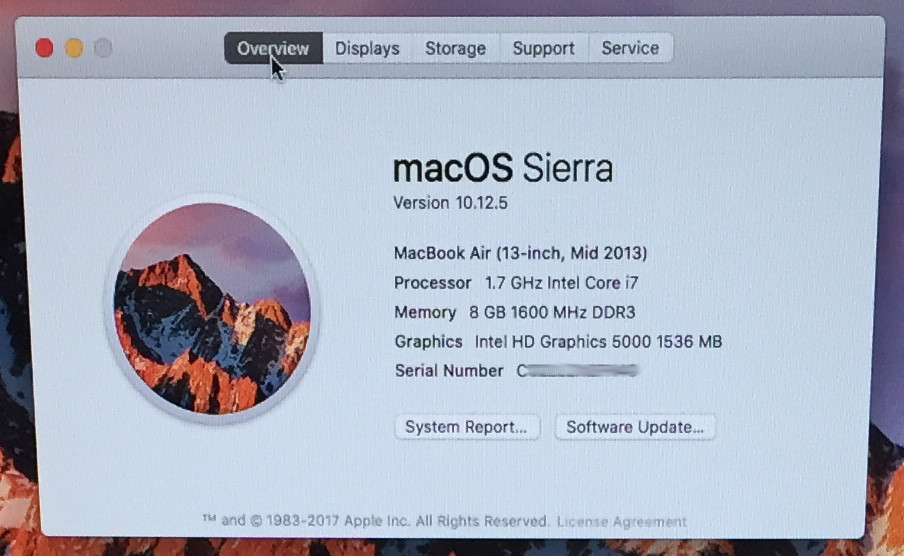Image resolution: width=904 pixels, height=556 pixels.
Task: Switch to the Displays tab
Action: click(x=367, y=48)
